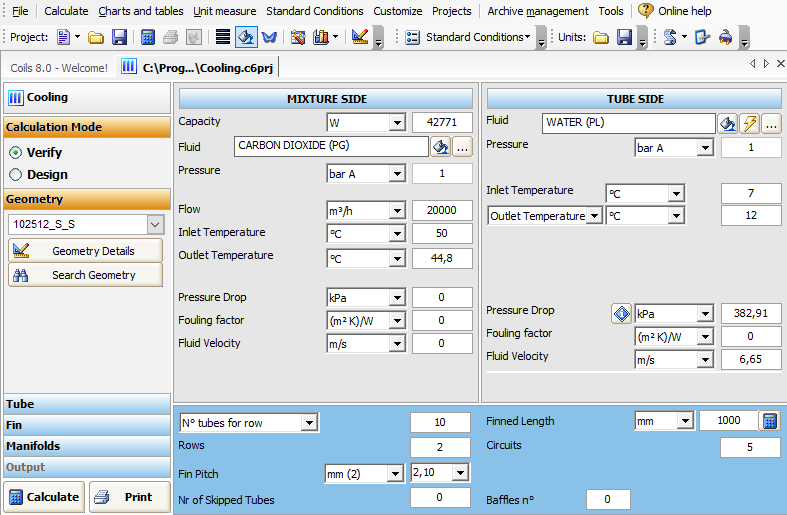
Task: Click the blue S toolbar icon
Action: [x=670, y=37]
